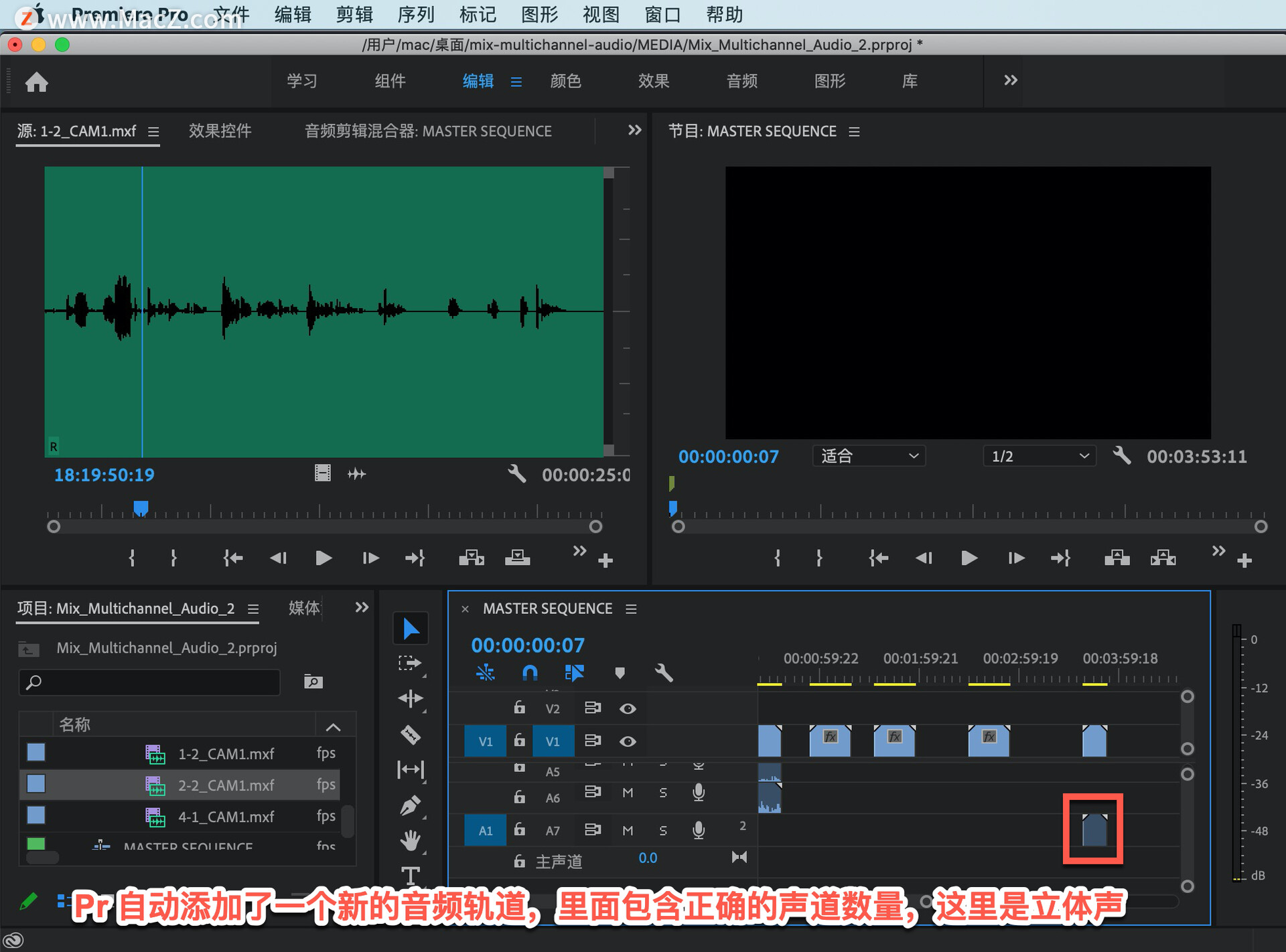1286x952 pixels.
Task: Toggle V1 track output eye
Action: [x=628, y=741]
